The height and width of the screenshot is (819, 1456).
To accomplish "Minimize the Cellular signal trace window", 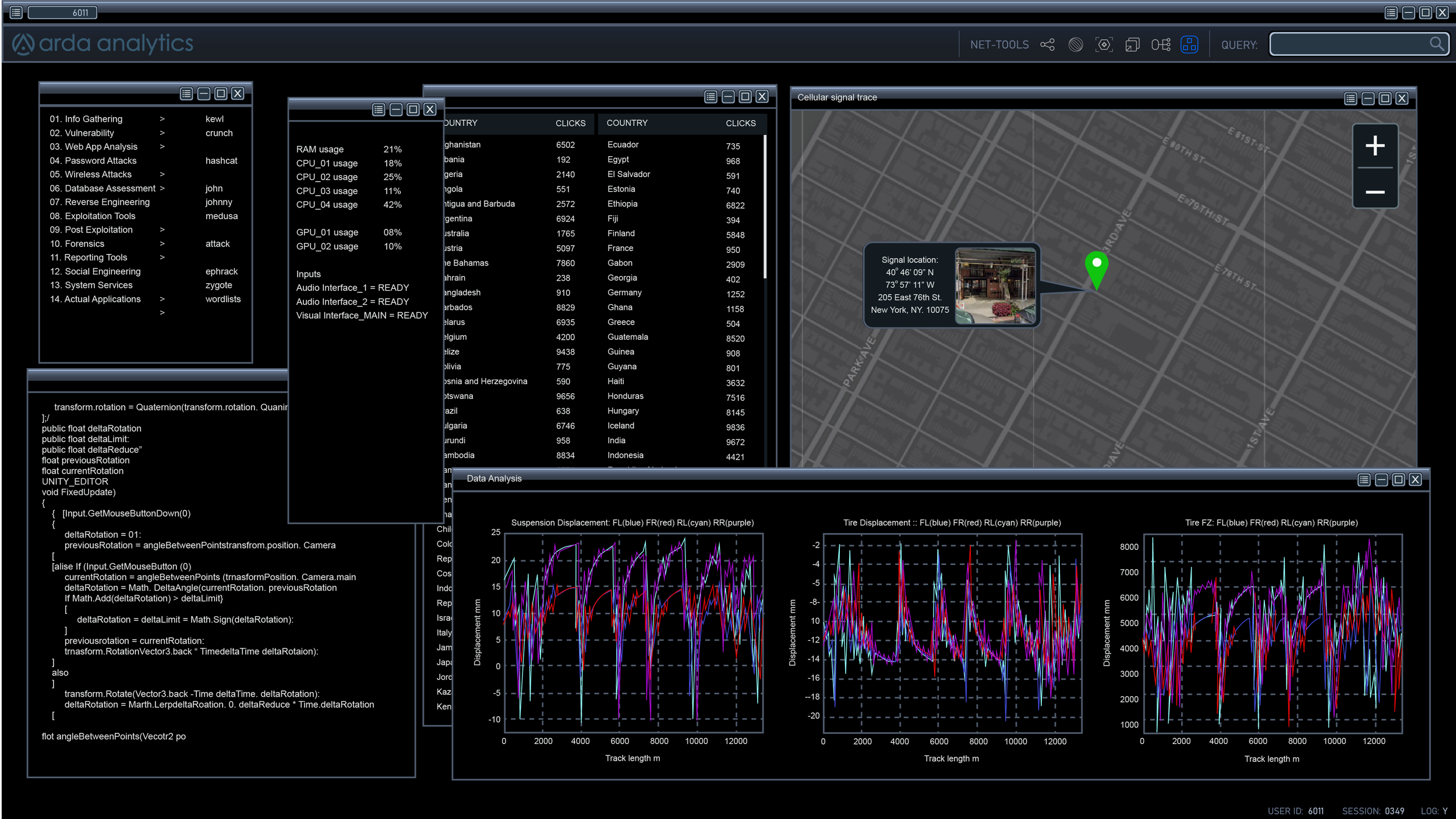I will point(1368,98).
